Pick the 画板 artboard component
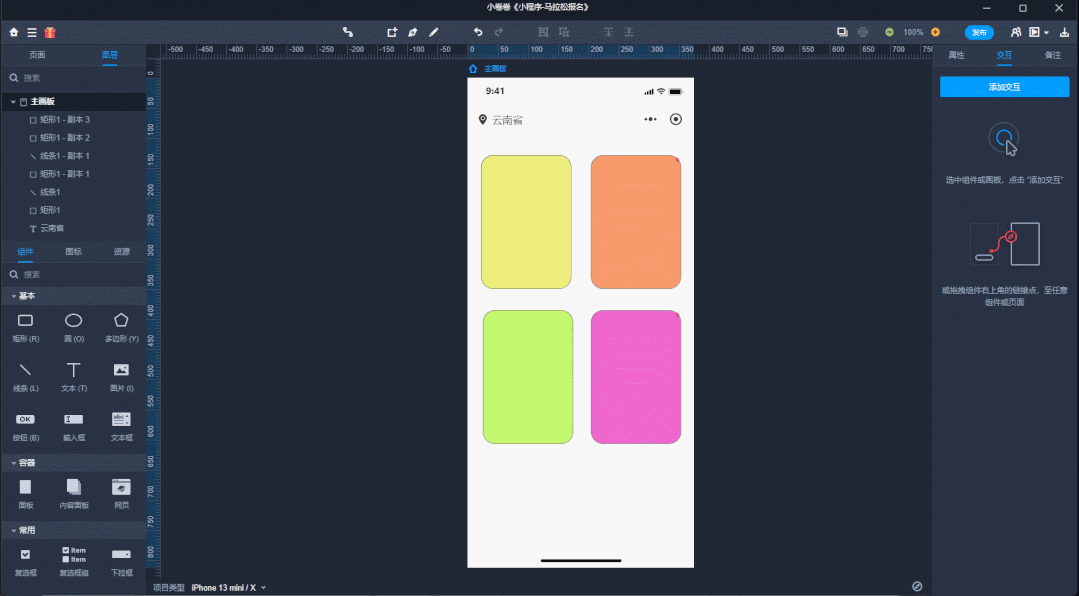 [x=25, y=494]
